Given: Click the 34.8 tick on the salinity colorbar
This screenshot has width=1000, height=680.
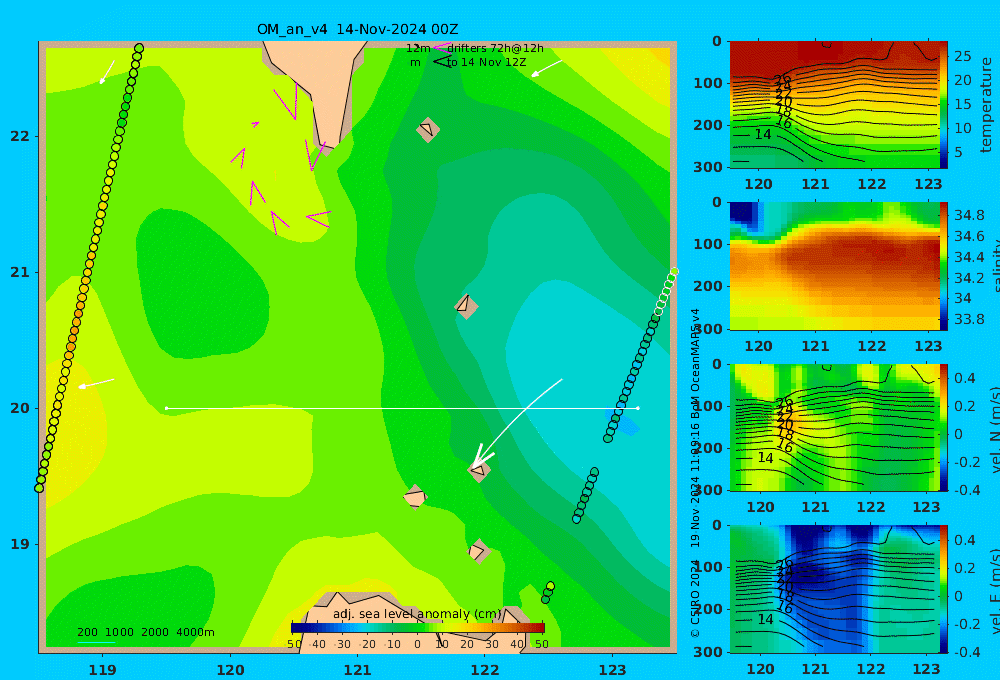Looking at the screenshot, I should point(969,215).
